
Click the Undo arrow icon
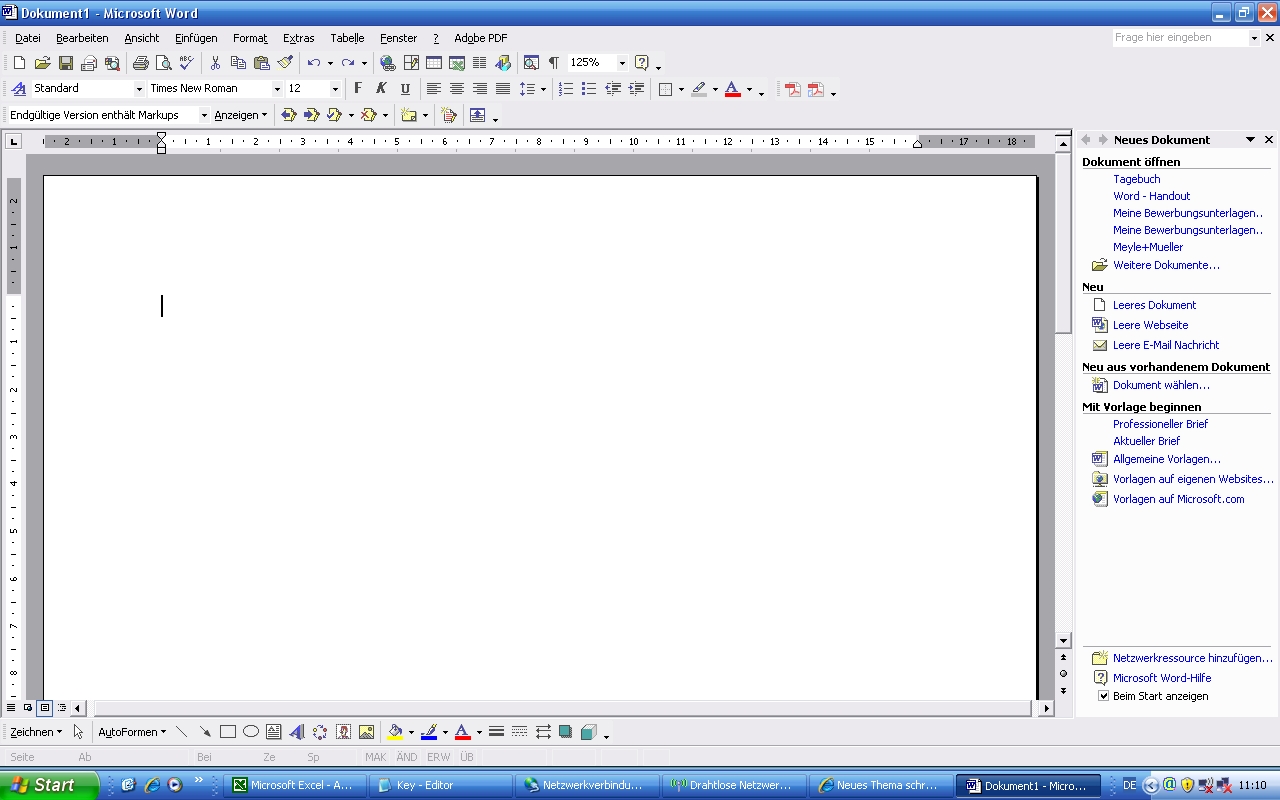coord(313,63)
